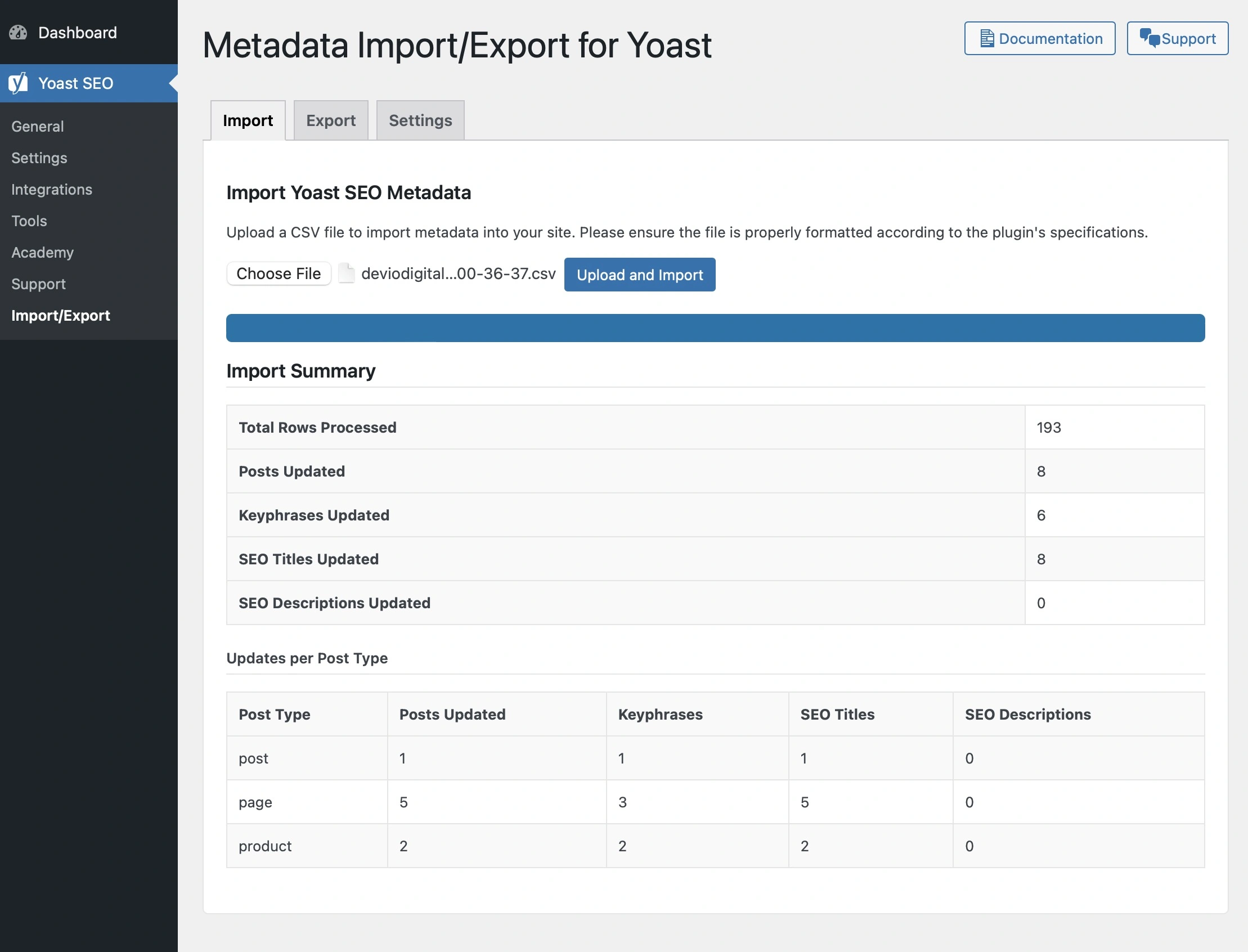Click page row Keyphrases value 3

622,802
